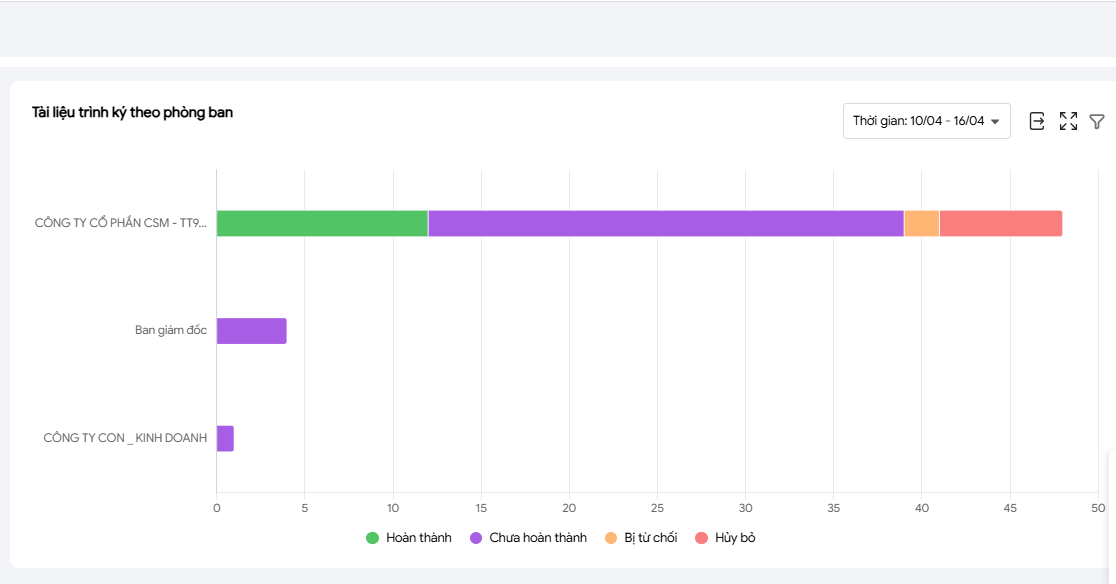This screenshot has height=584, width=1116.
Task: Click the CÔNG TY CON _ KINH DOANH label
Action: 125,438
